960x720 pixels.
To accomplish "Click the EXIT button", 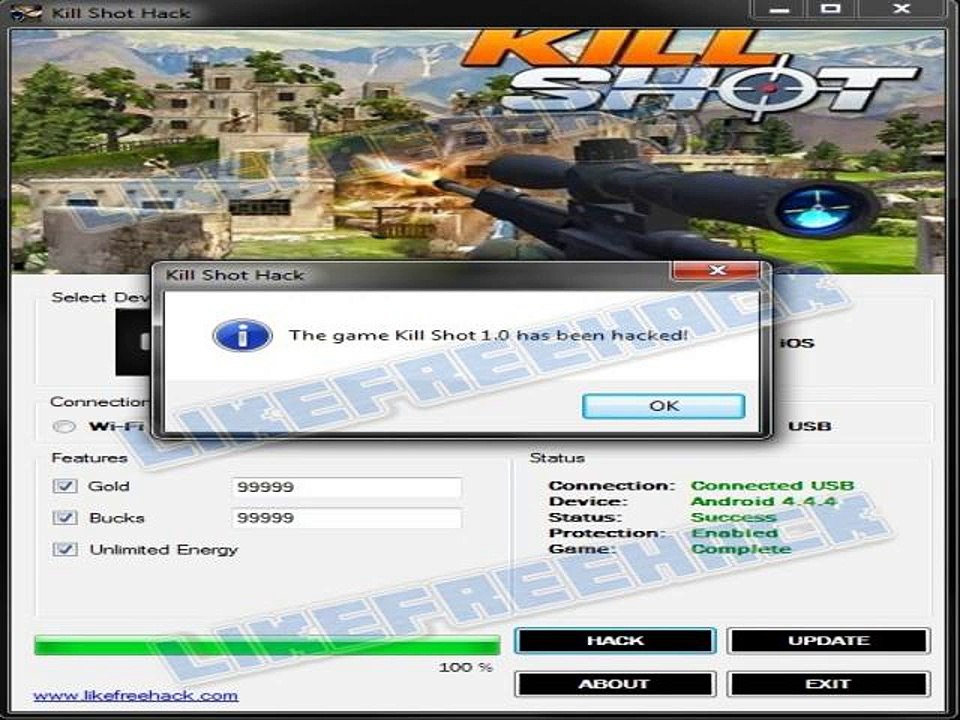I will tap(828, 684).
